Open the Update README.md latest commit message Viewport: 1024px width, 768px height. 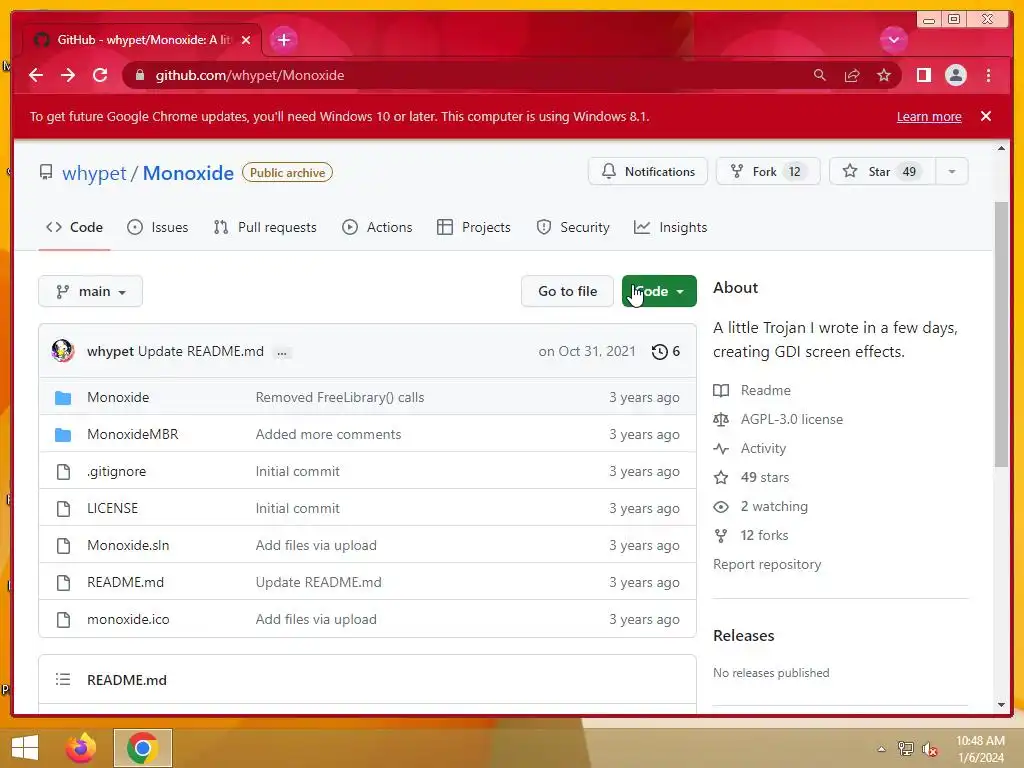[x=200, y=351]
